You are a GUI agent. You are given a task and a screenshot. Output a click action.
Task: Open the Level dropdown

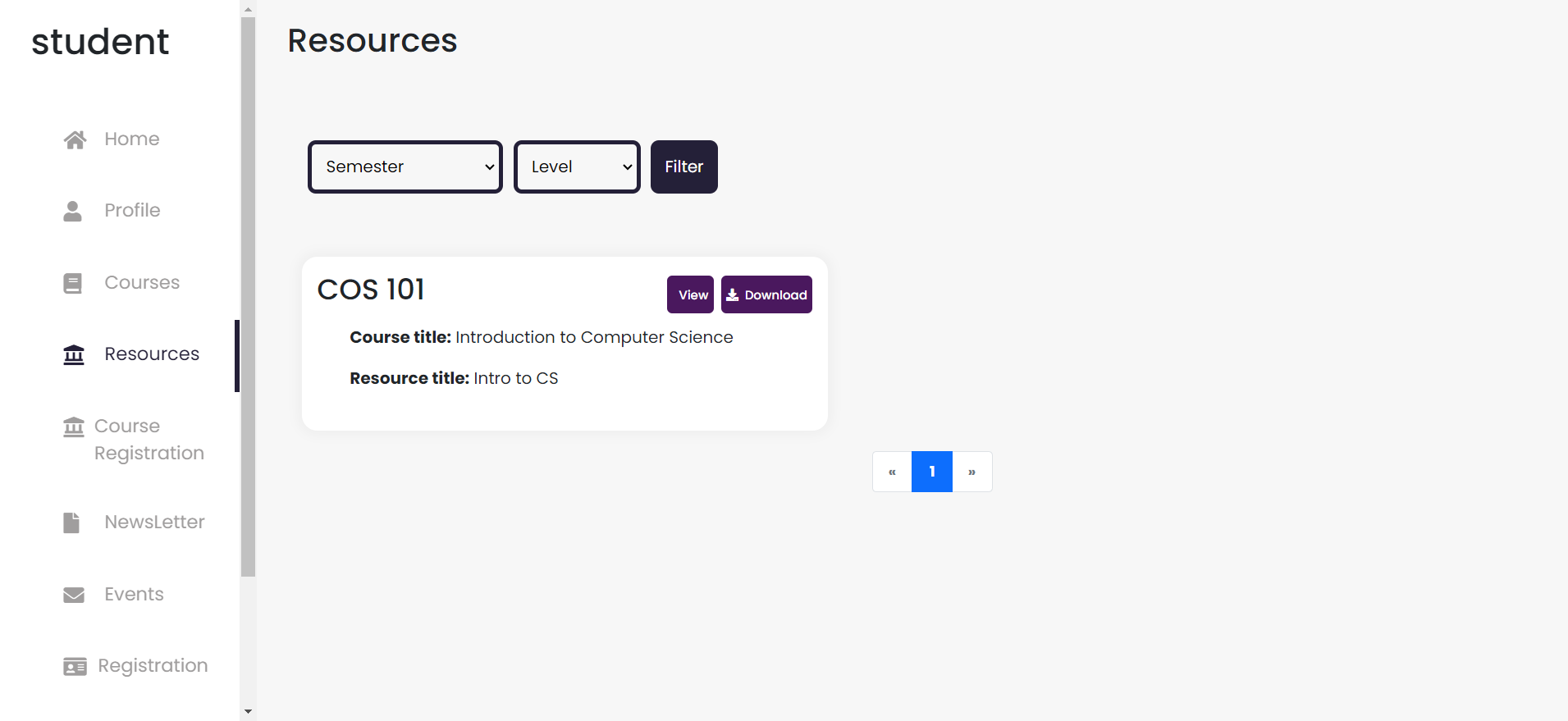[x=576, y=167]
